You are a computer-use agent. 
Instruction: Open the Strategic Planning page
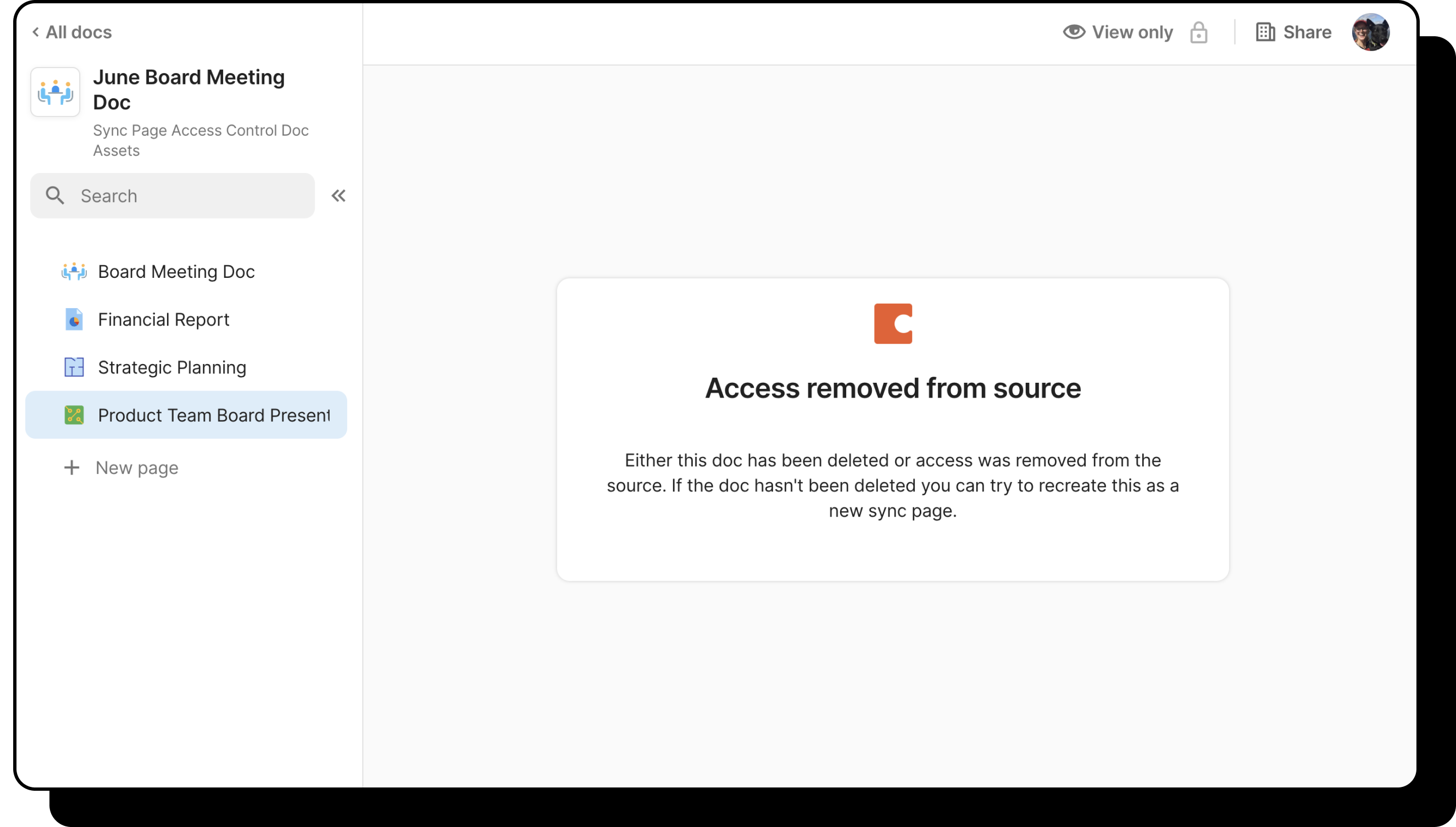pos(172,367)
